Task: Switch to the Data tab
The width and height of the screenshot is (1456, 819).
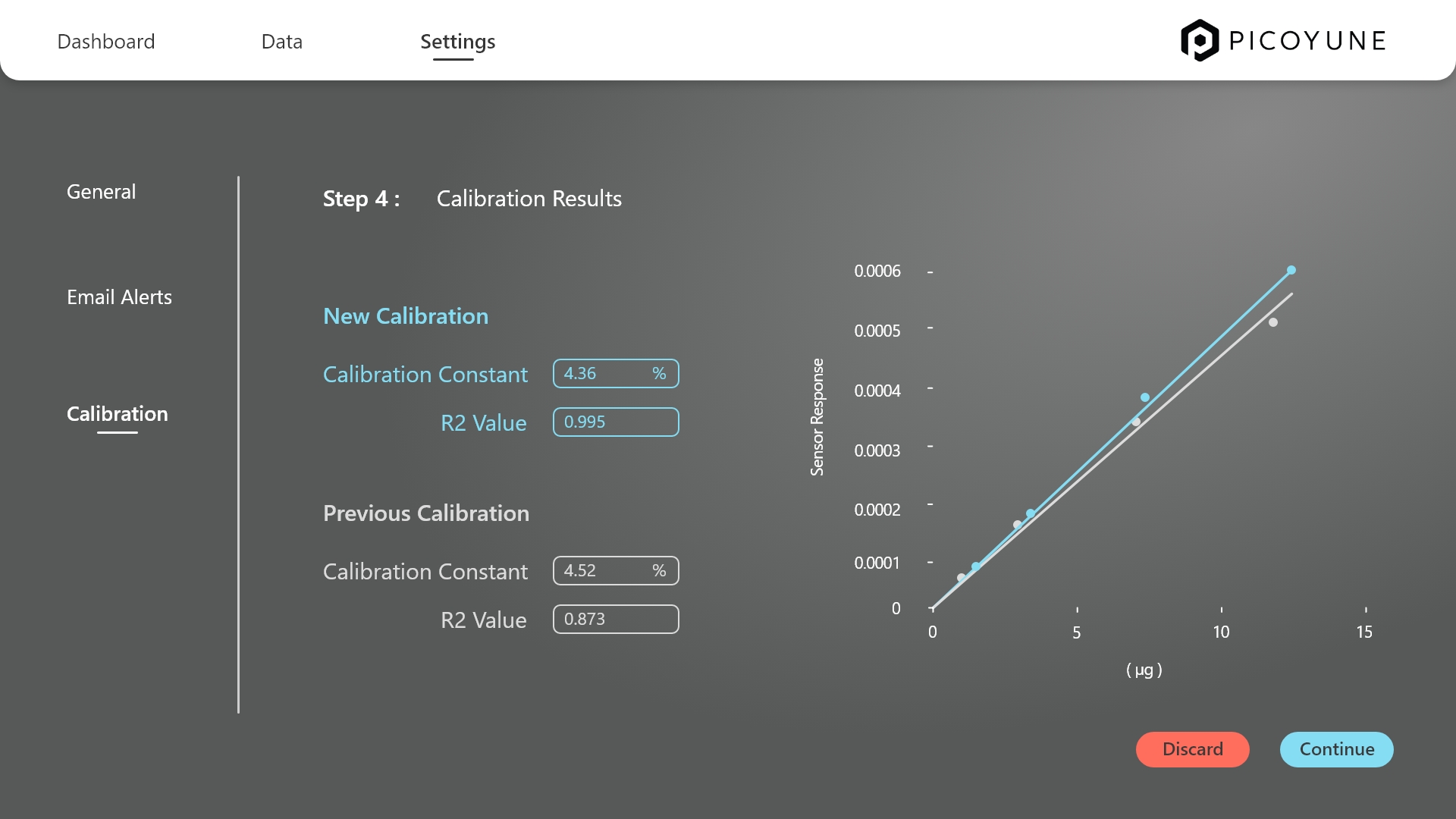Action: pyautogui.click(x=281, y=42)
